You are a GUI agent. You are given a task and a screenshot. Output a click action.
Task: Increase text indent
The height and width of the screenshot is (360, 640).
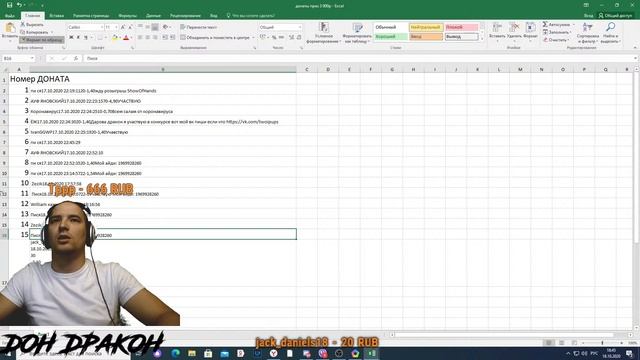point(173,37)
